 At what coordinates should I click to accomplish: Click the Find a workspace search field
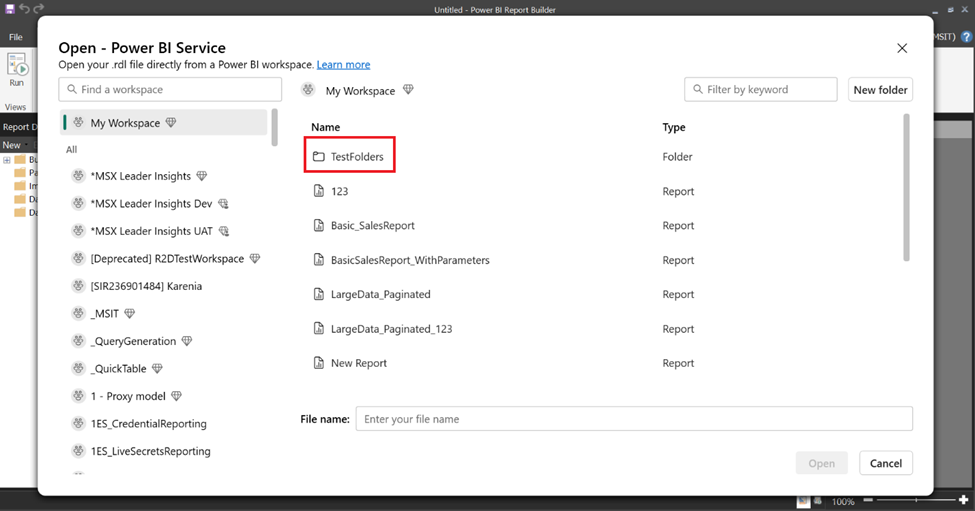170,90
